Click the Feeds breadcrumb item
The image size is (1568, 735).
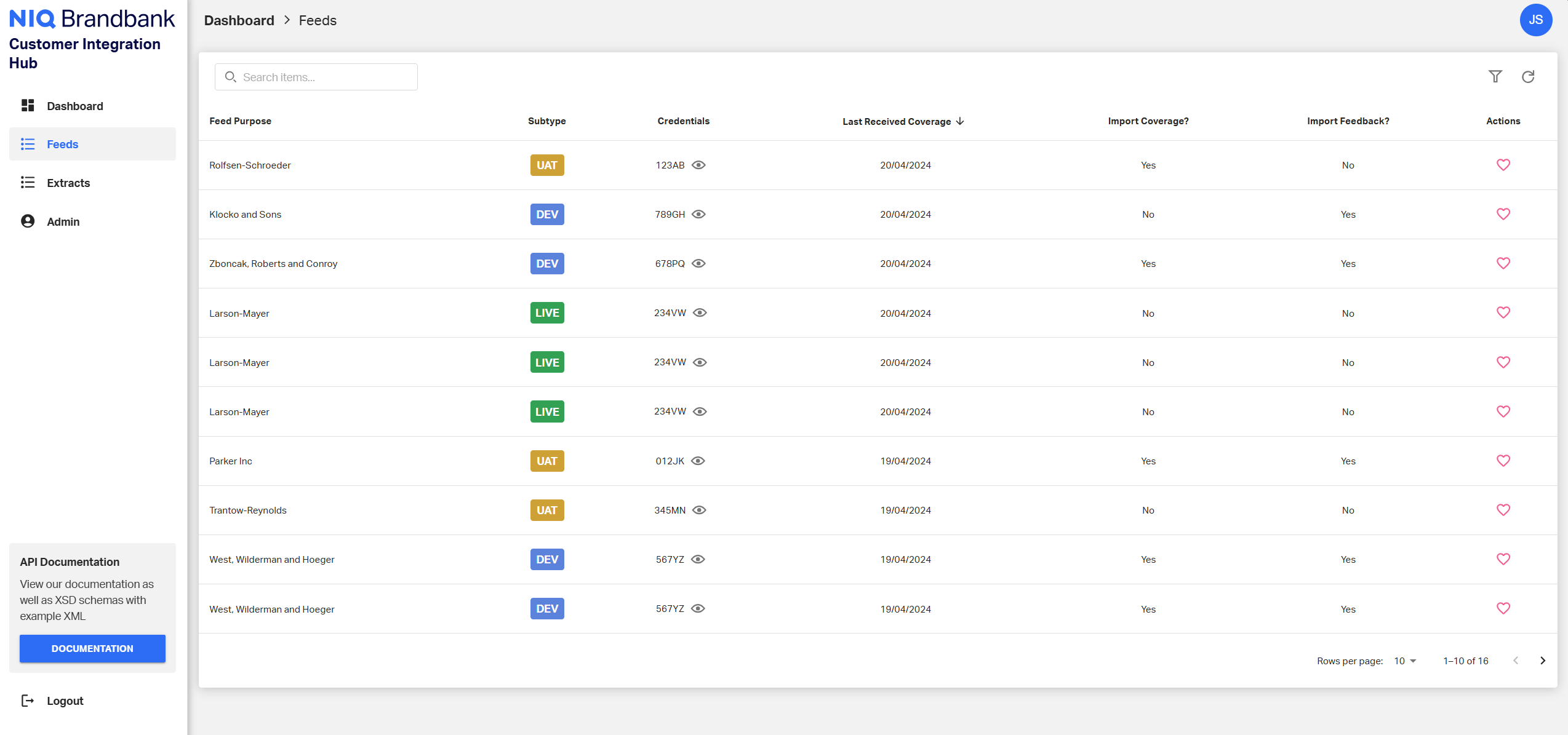317,20
